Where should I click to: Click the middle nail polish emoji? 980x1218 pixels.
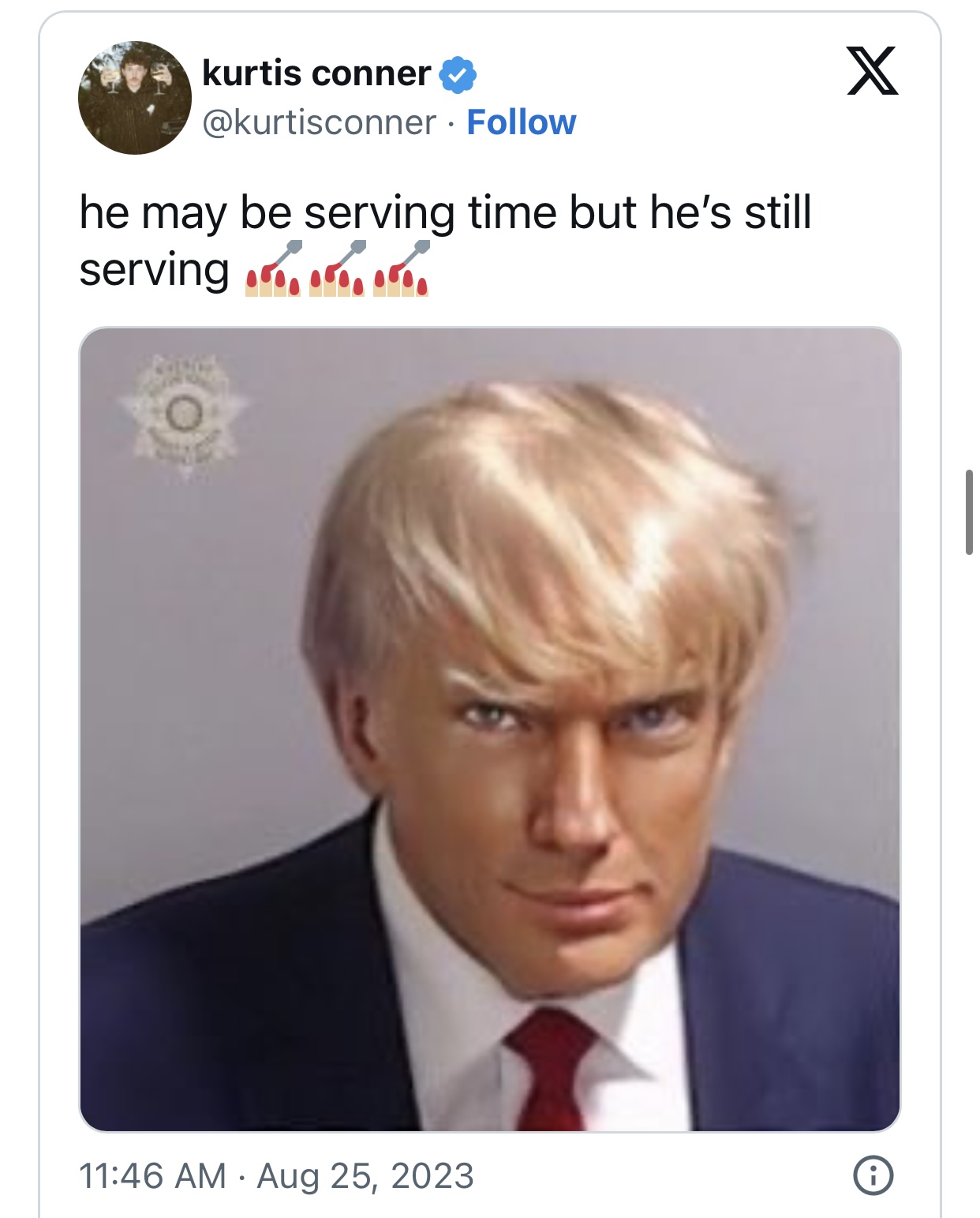(x=338, y=268)
